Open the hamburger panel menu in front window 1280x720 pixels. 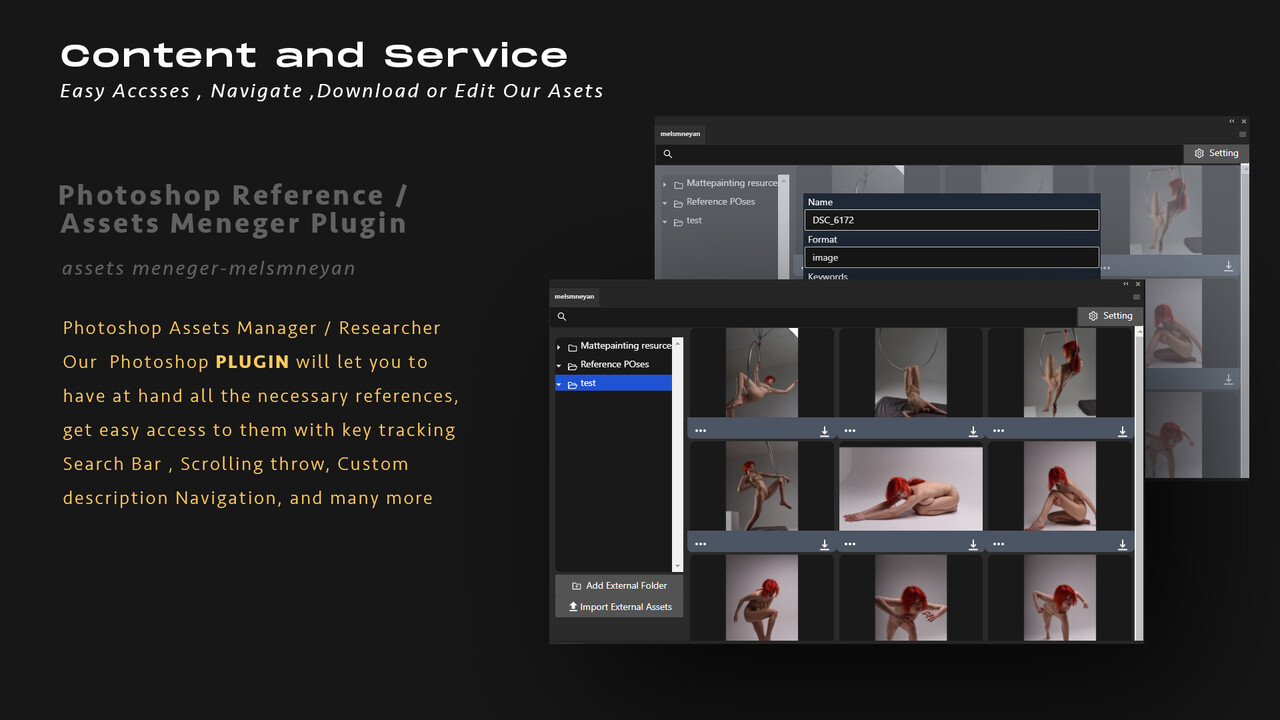(1137, 297)
